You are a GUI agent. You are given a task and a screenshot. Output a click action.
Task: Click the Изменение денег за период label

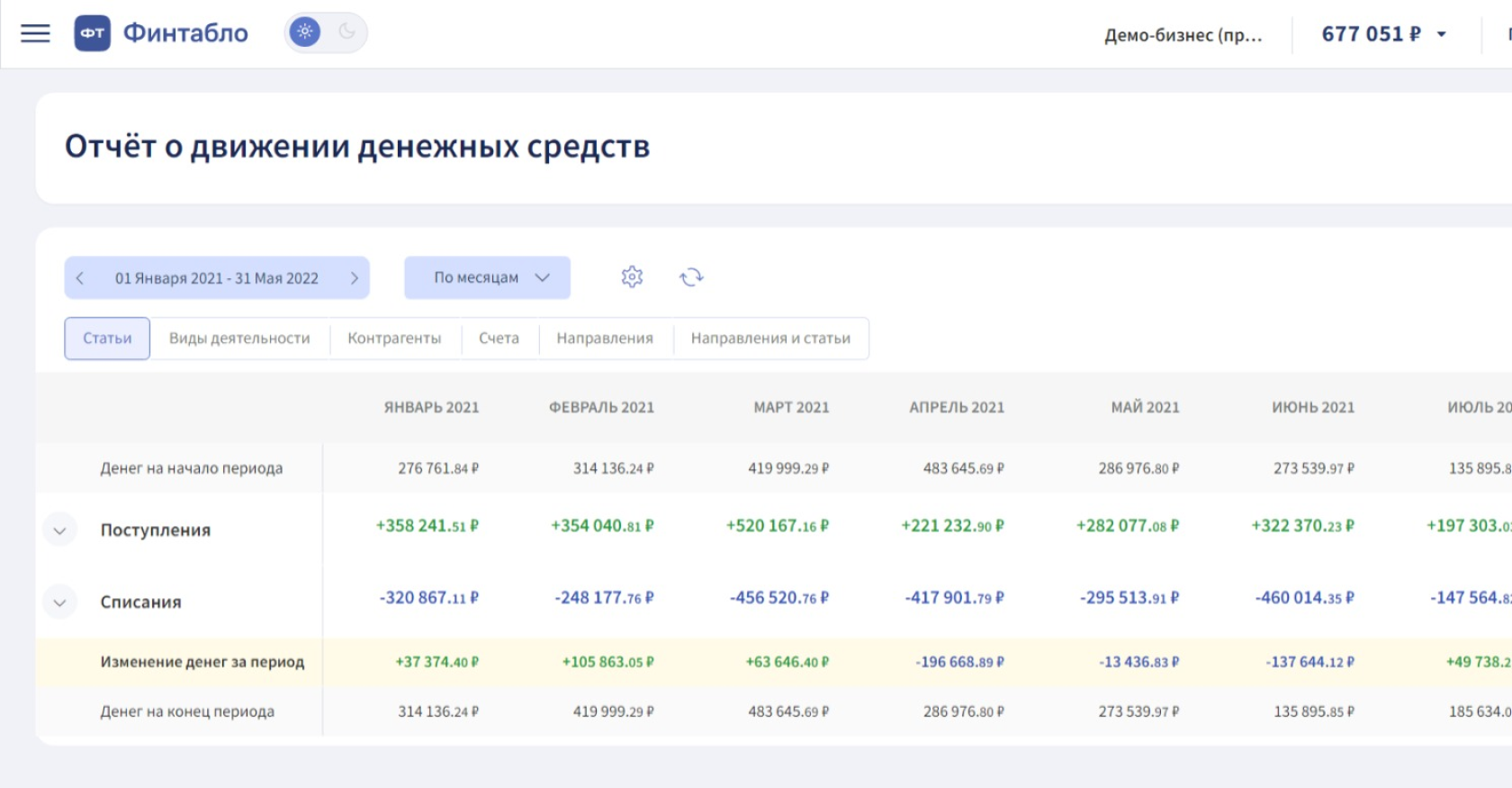click(x=202, y=662)
